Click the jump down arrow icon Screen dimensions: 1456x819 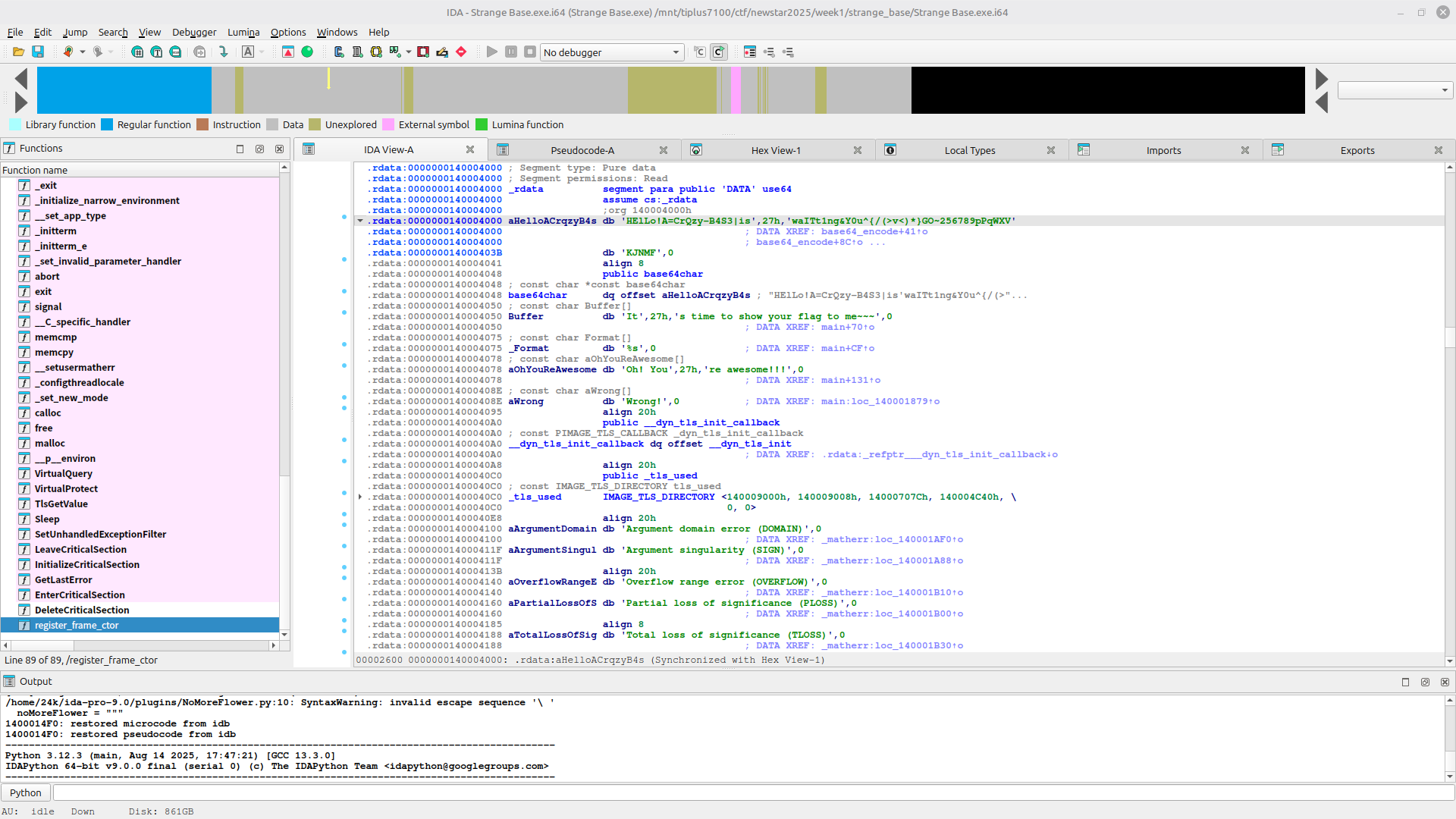224,52
